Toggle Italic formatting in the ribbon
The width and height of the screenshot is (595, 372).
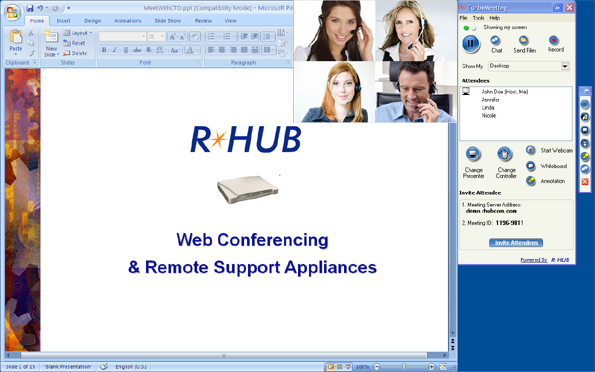(x=115, y=50)
